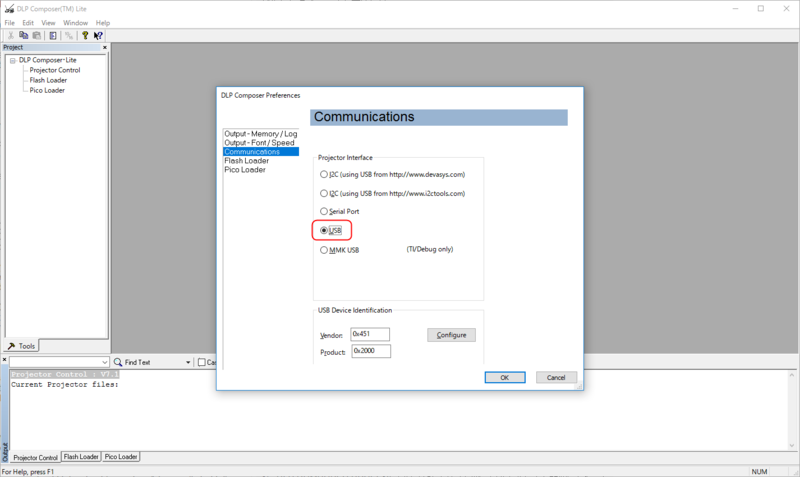This screenshot has height=477, width=800.
Task: Click the NUM indicator in status bar
Action: click(x=759, y=472)
